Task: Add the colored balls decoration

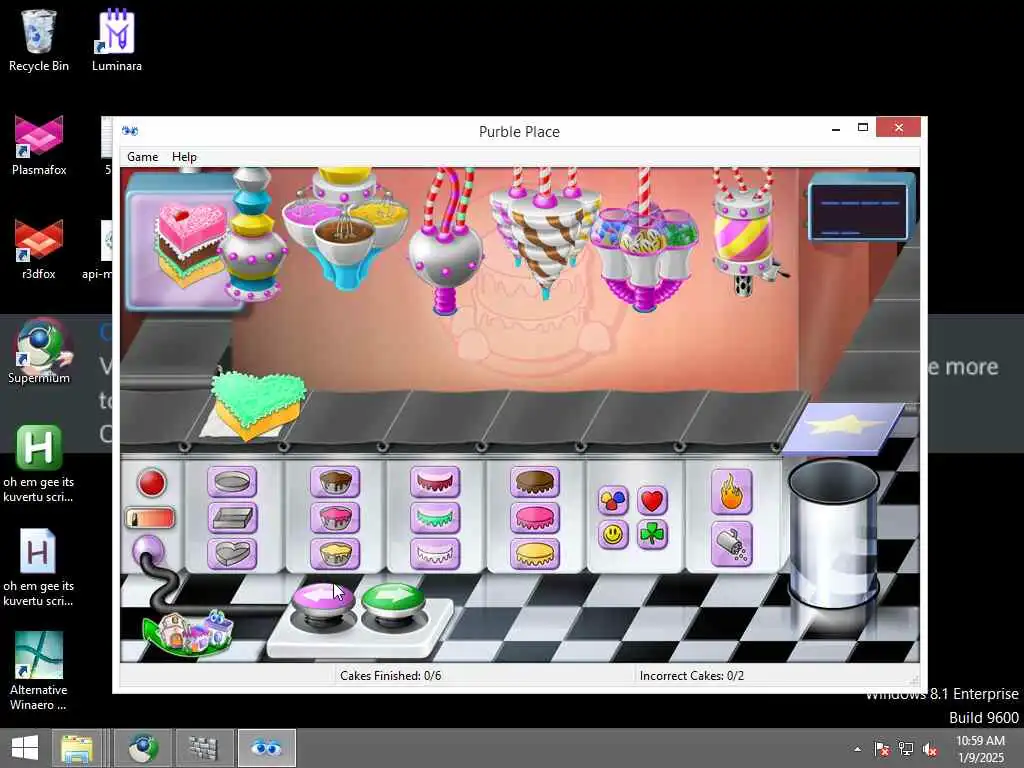Action: (x=613, y=501)
